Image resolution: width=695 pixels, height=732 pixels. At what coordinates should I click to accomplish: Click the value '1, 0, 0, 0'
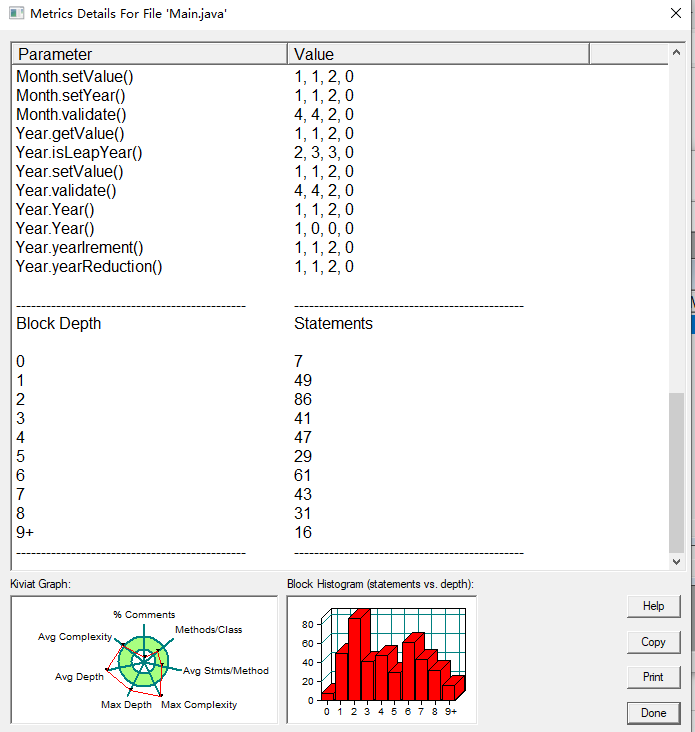(324, 229)
